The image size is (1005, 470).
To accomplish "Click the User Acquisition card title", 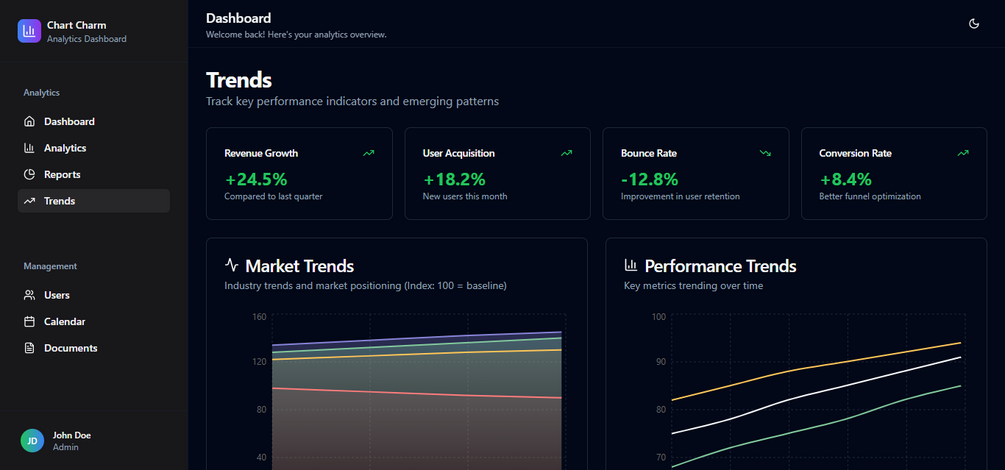I will pyautogui.click(x=458, y=153).
